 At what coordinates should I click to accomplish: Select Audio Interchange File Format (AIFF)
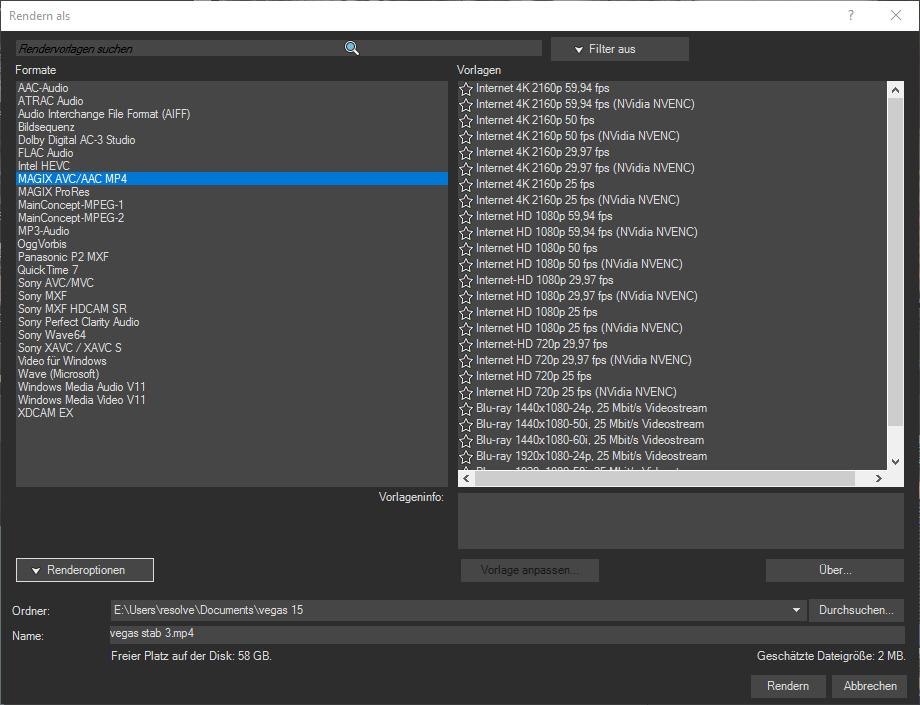(x=232, y=114)
